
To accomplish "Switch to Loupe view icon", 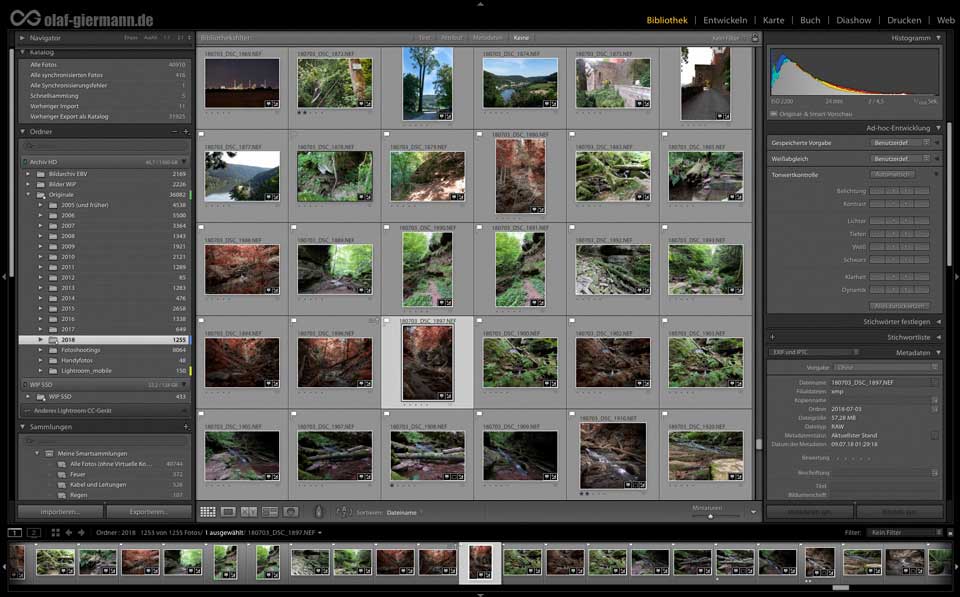I will [228, 512].
